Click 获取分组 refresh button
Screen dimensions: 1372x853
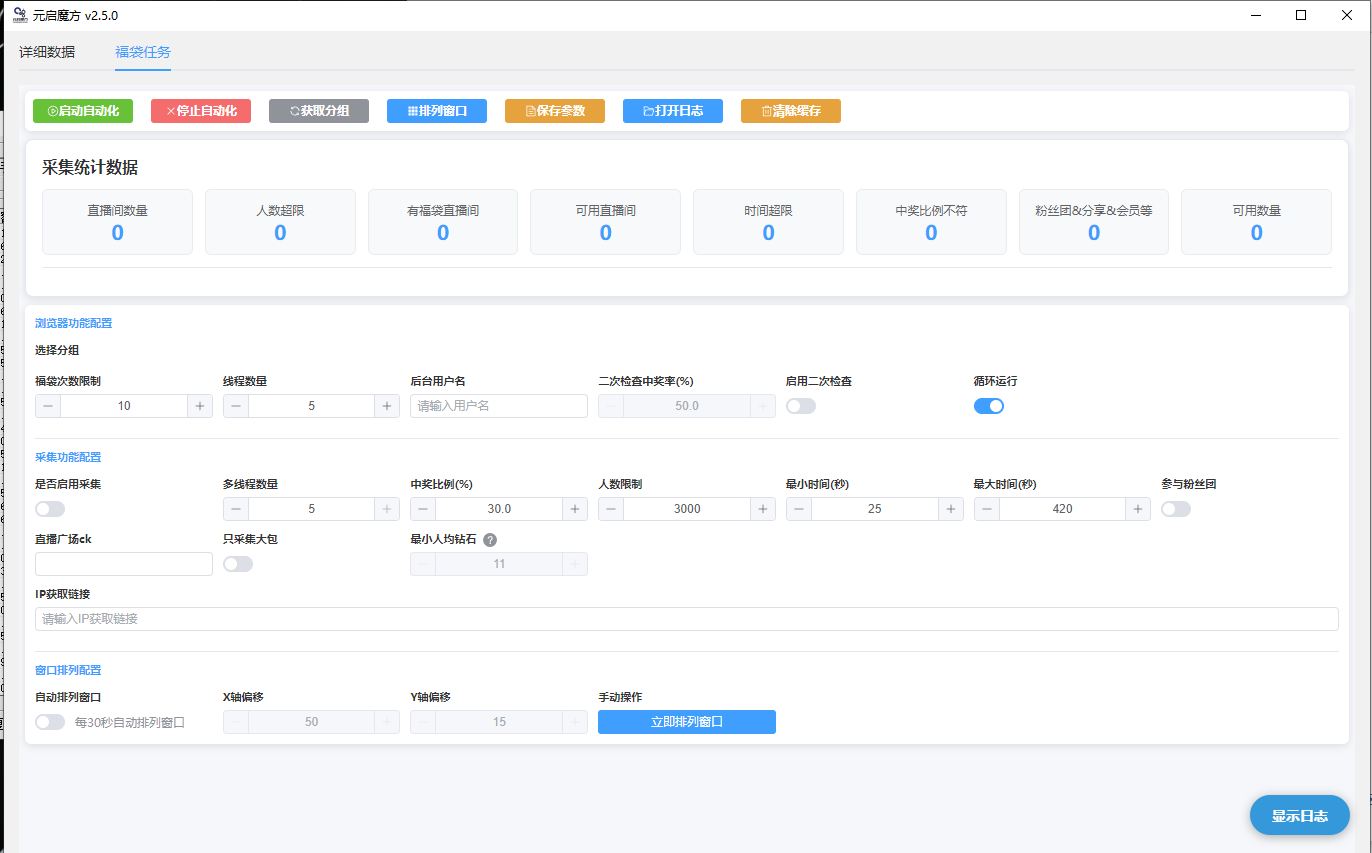point(319,111)
